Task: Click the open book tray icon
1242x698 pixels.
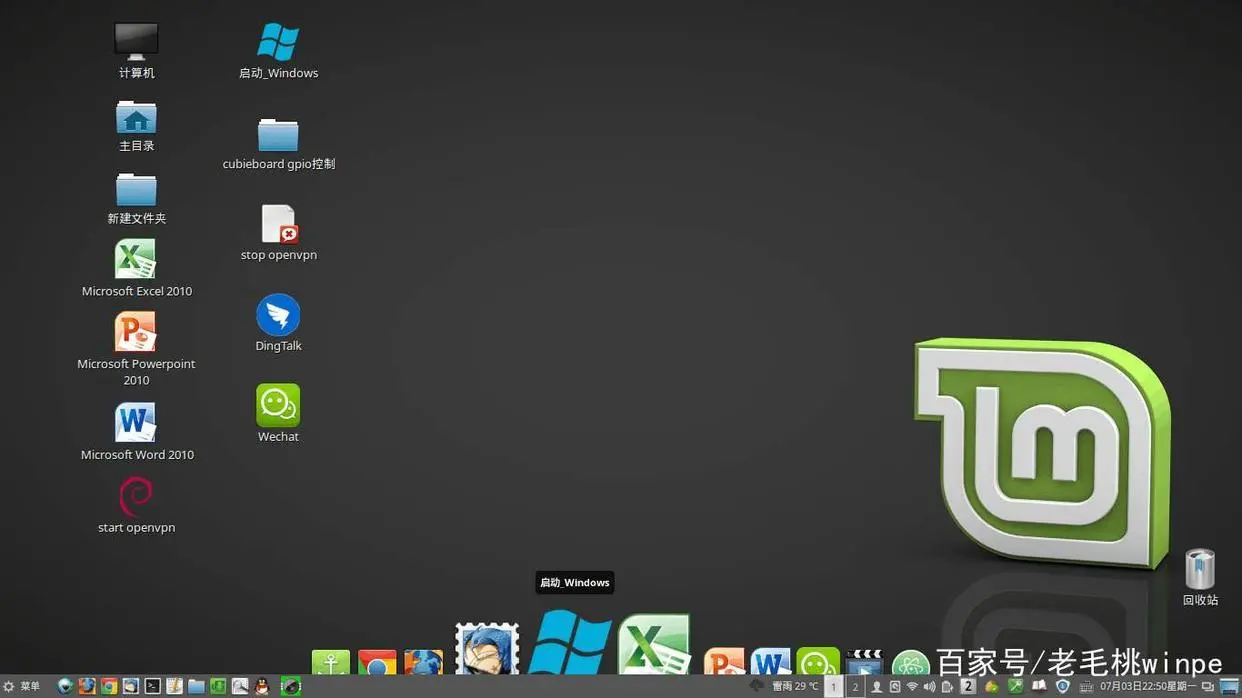Action: click(1039, 686)
